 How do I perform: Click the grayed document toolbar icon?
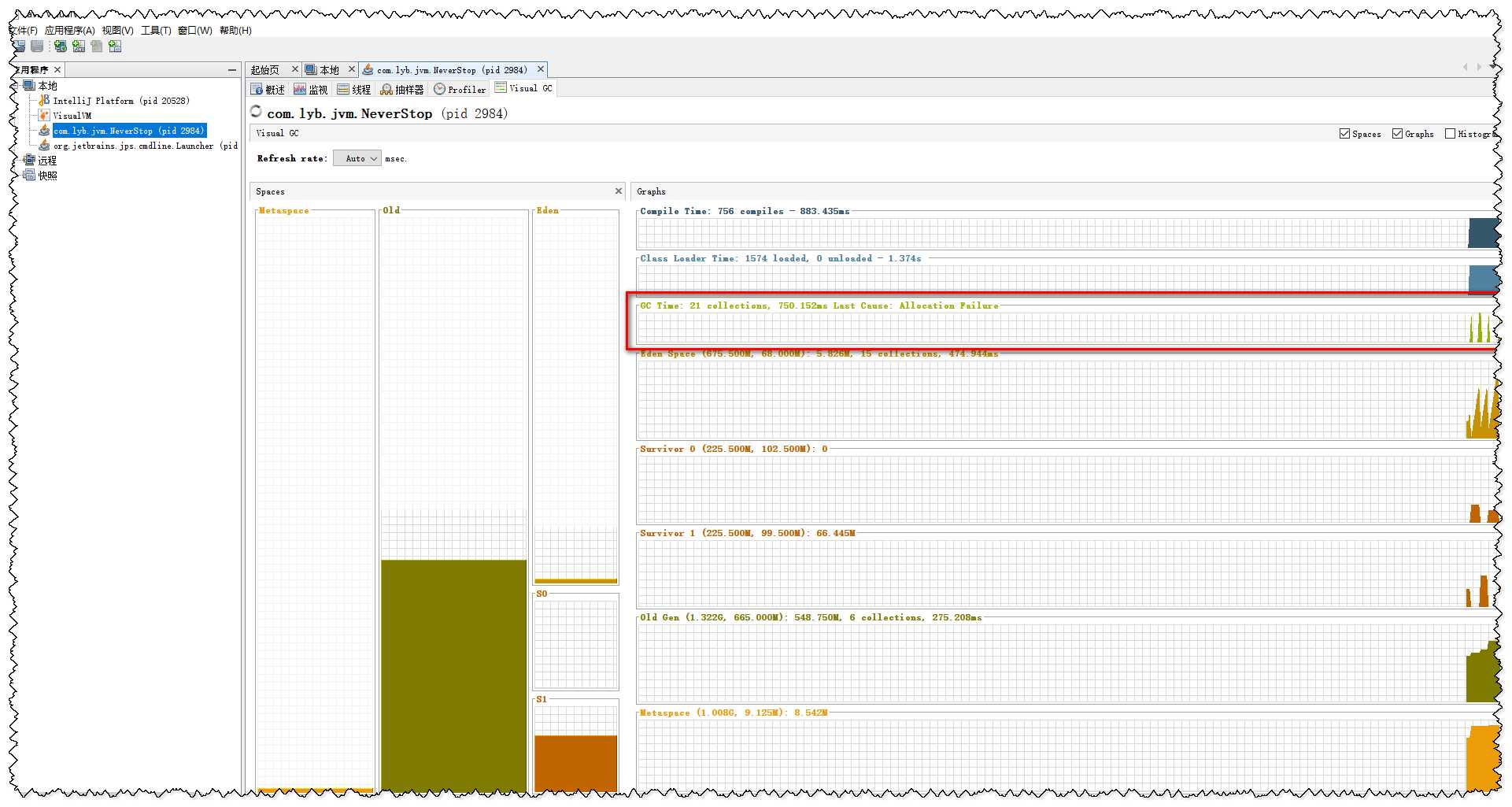97,46
